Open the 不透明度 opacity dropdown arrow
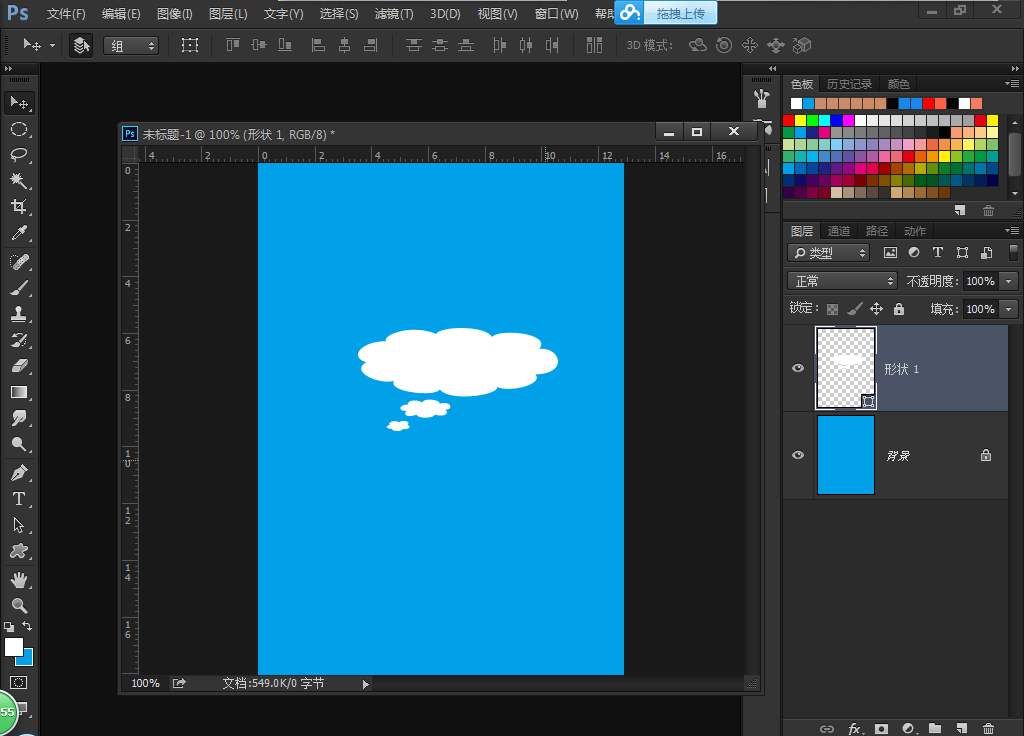Screen dimensions: 1024x736 pyautogui.click(x=1008, y=282)
